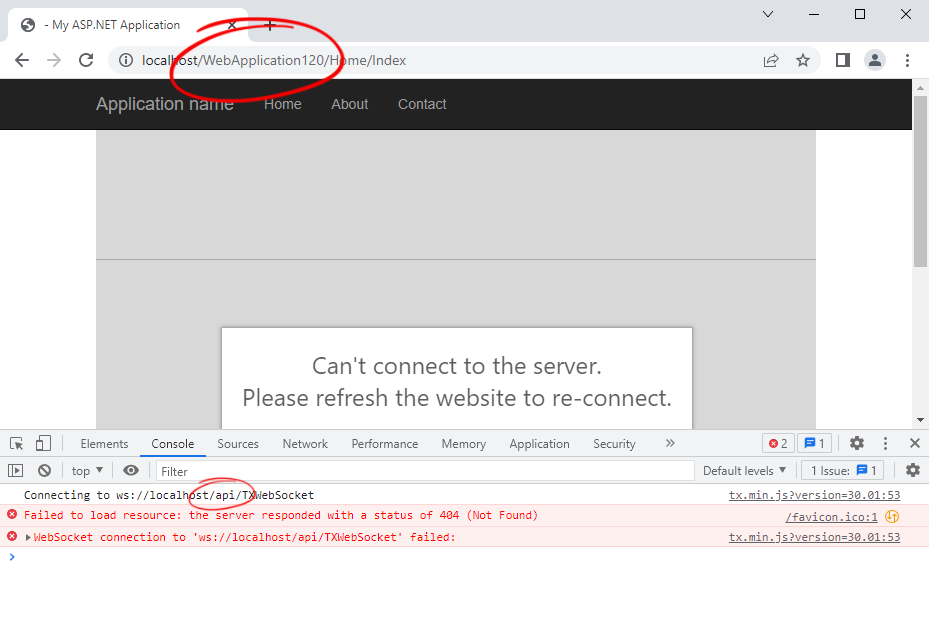Image resolution: width=929 pixels, height=642 pixels.
Task: Bookmark this page with the star
Action: coord(803,60)
